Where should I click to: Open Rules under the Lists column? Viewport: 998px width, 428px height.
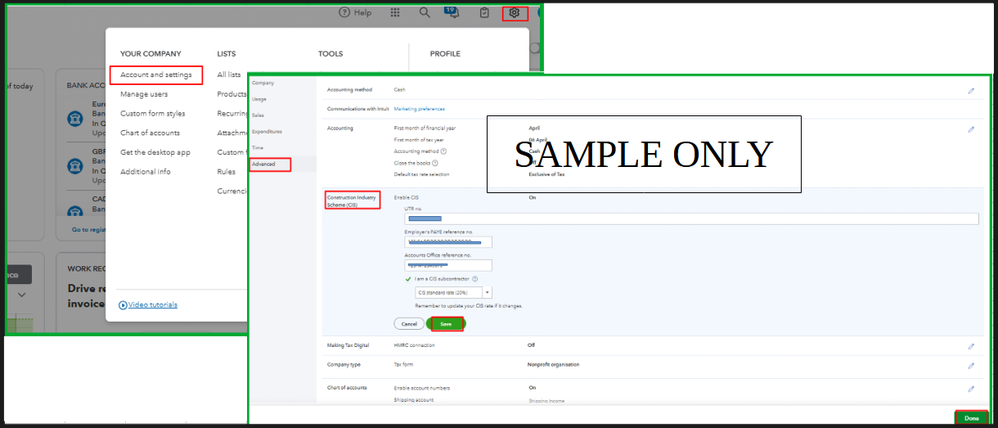tap(226, 171)
